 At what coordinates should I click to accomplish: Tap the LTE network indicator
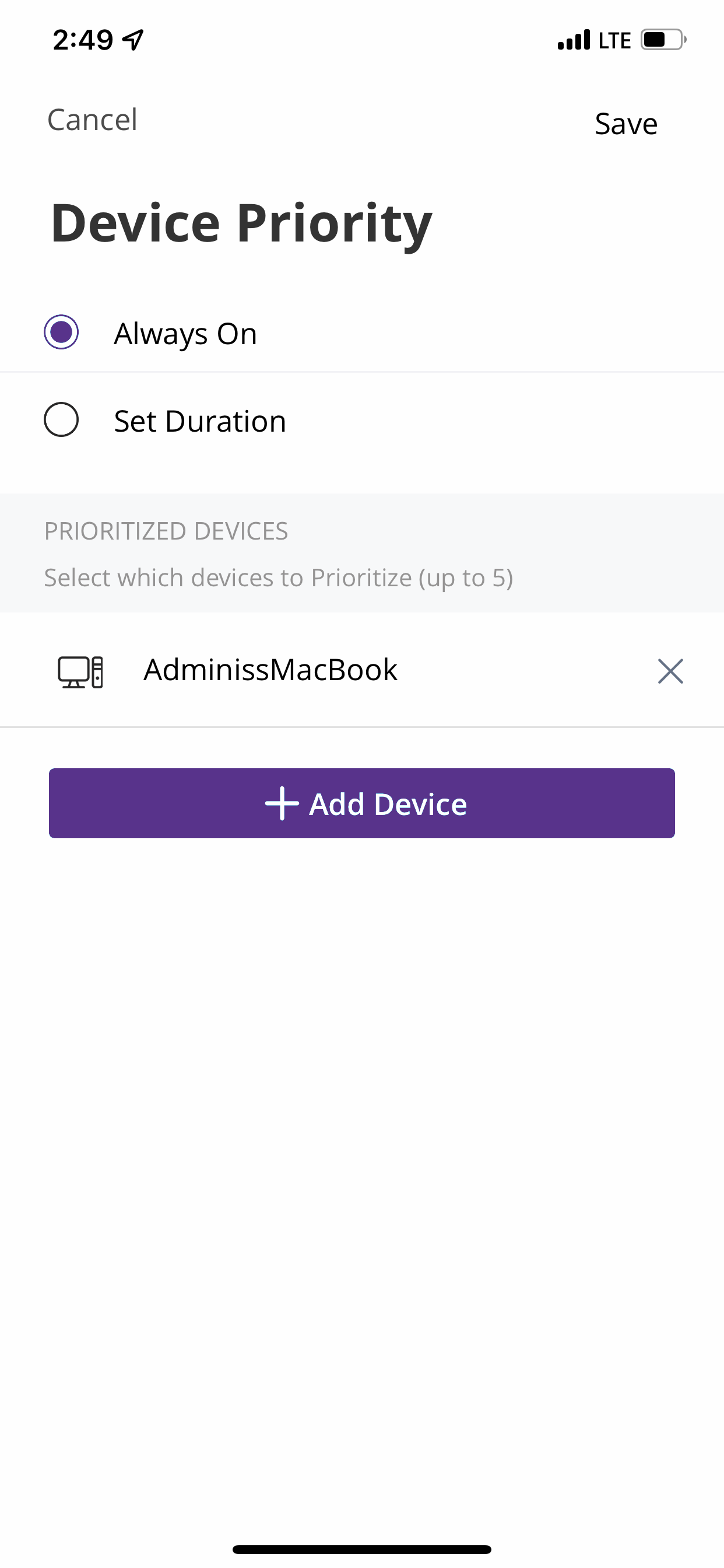pyautogui.click(x=614, y=40)
